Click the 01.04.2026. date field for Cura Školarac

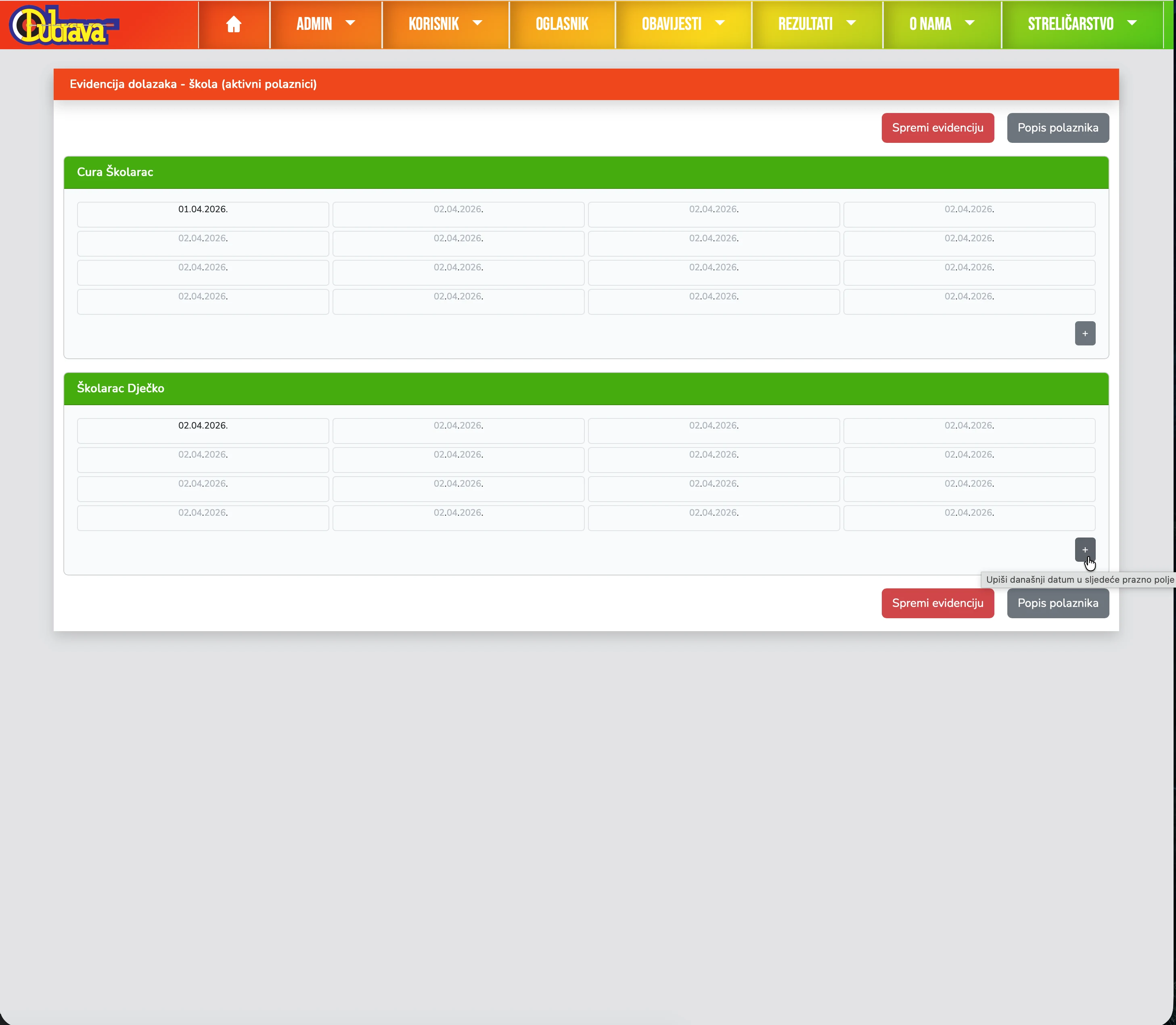203,214
